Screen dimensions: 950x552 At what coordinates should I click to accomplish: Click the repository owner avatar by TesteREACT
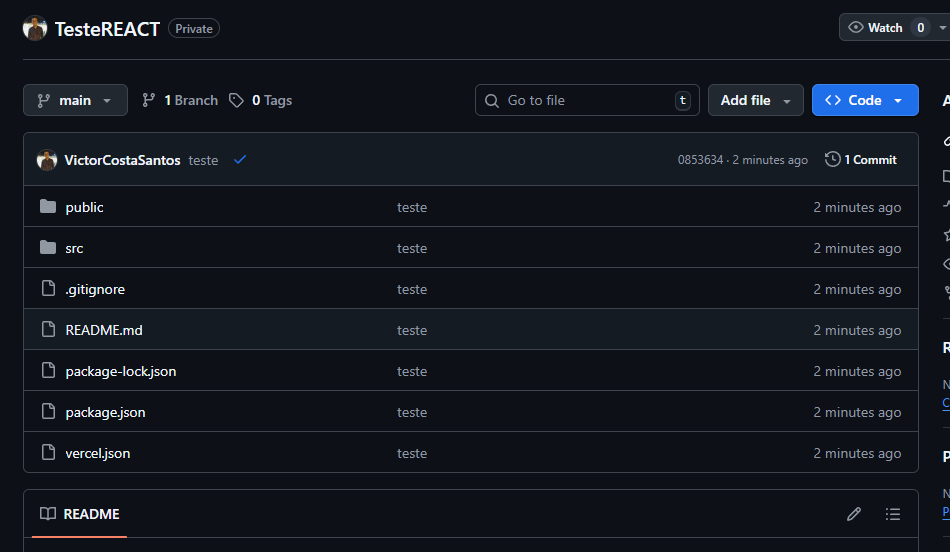tap(35, 29)
